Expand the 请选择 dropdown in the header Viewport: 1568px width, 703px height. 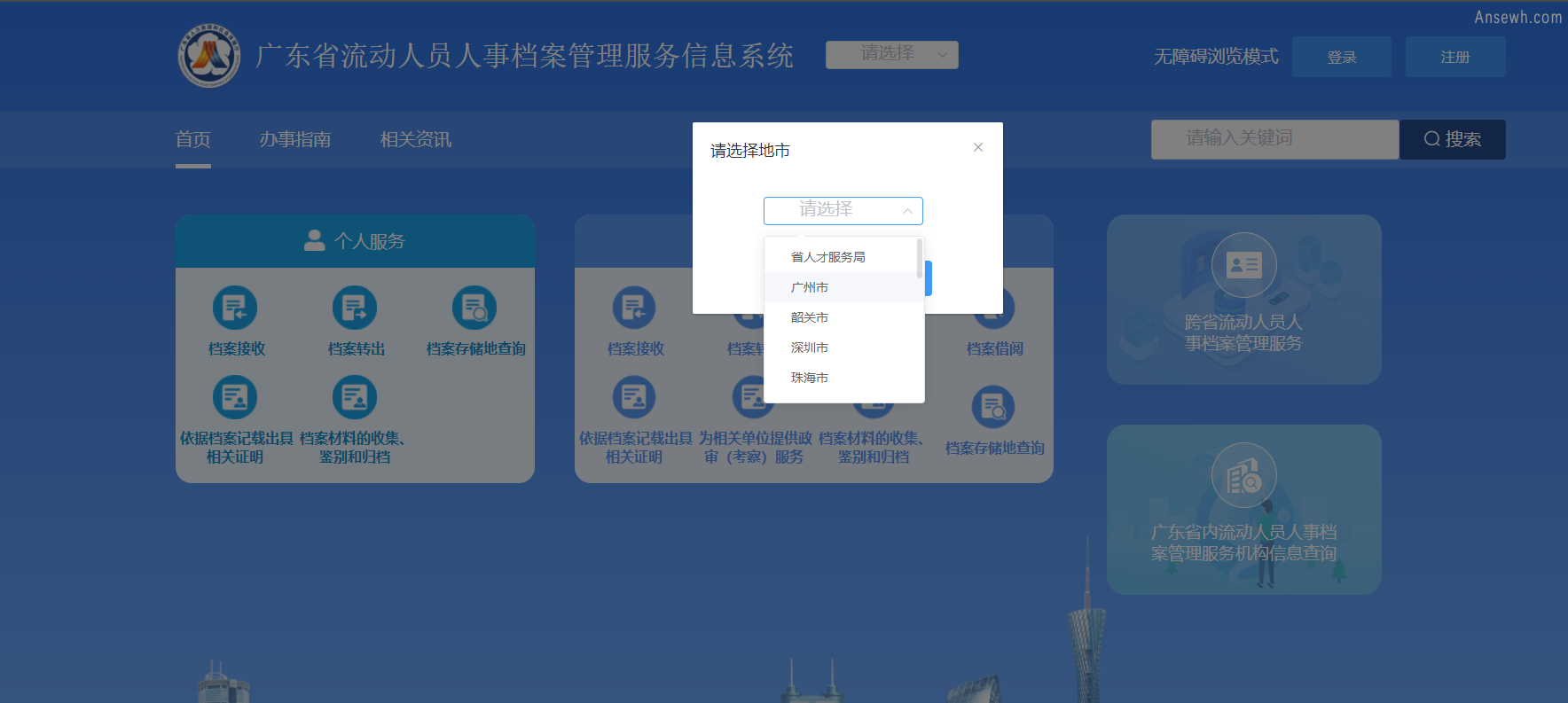pyautogui.click(x=892, y=54)
